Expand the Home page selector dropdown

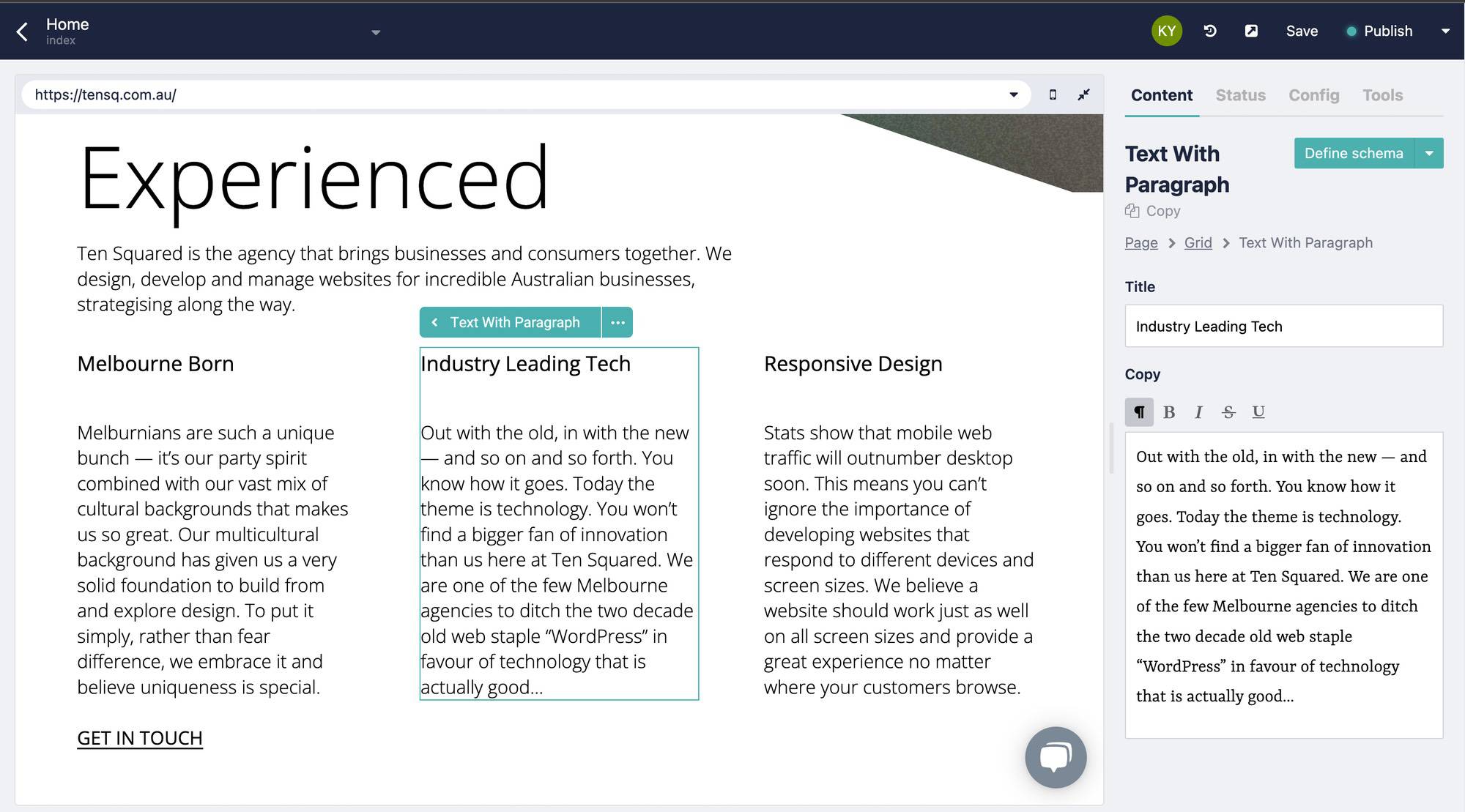coord(376,32)
